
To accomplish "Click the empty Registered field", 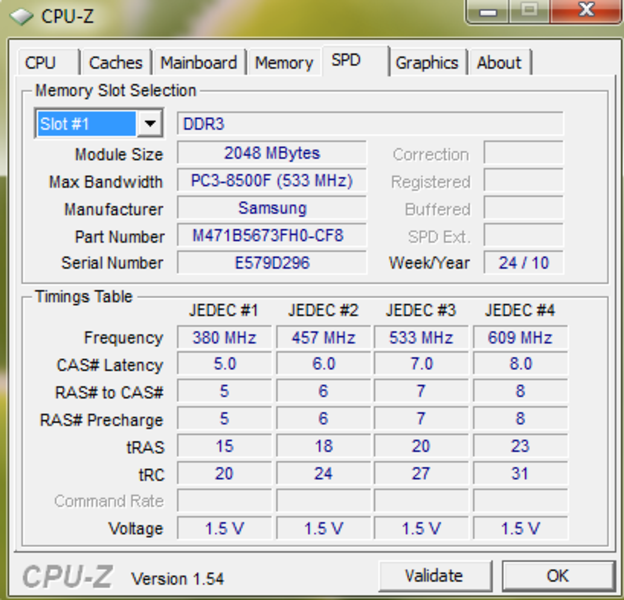I will click(x=524, y=180).
